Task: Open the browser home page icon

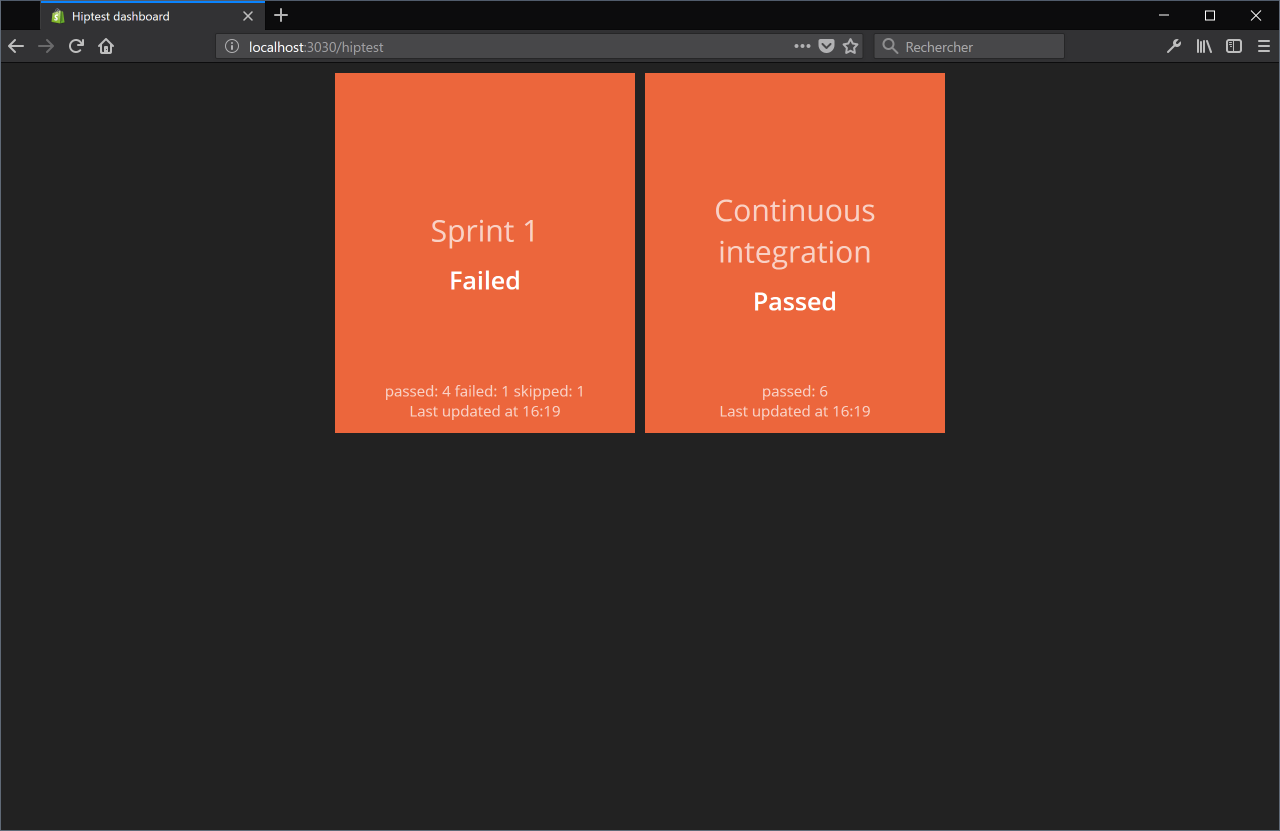Action: click(x=106, y=46)
